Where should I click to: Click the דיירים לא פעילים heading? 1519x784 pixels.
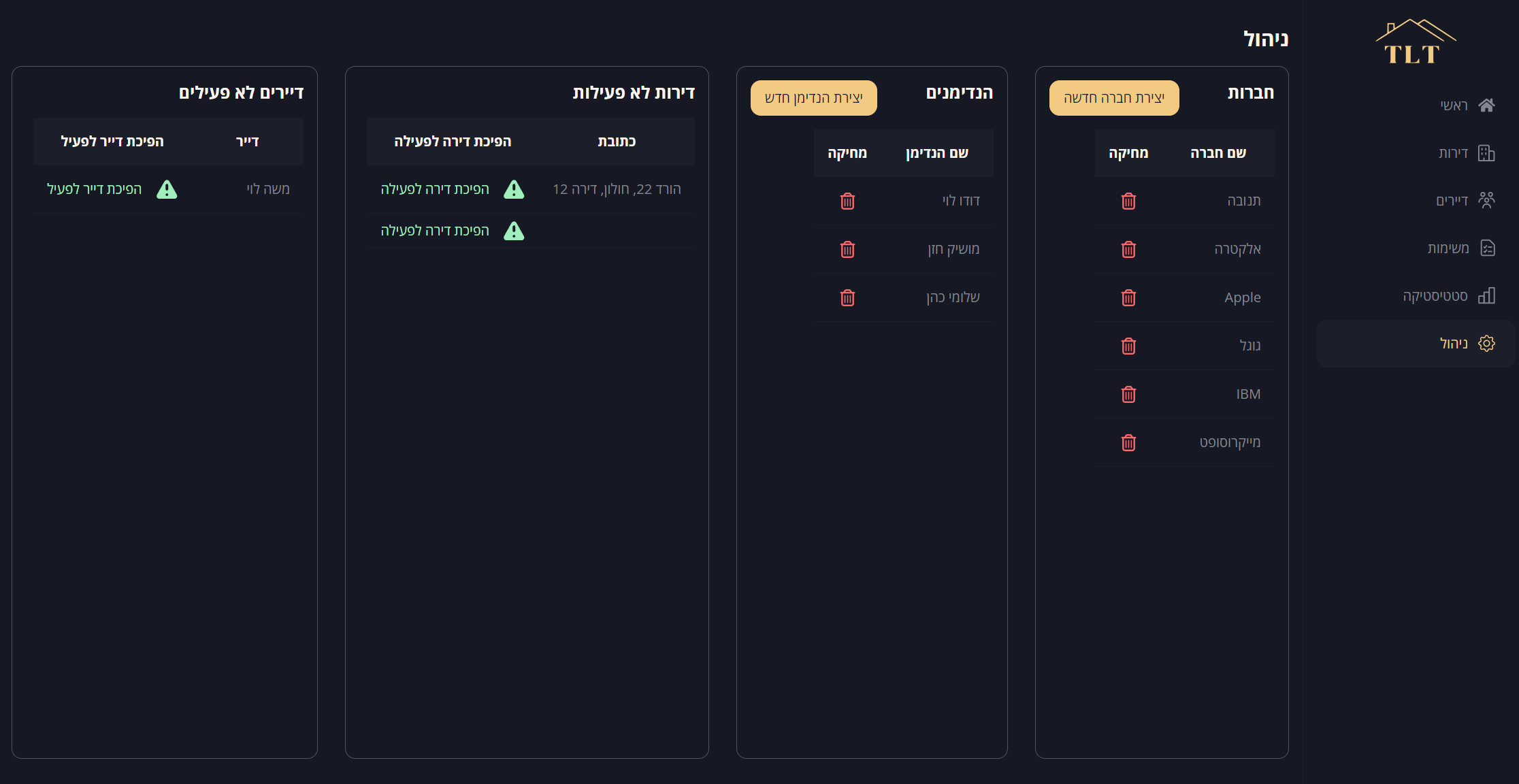[x=241, y=93]
